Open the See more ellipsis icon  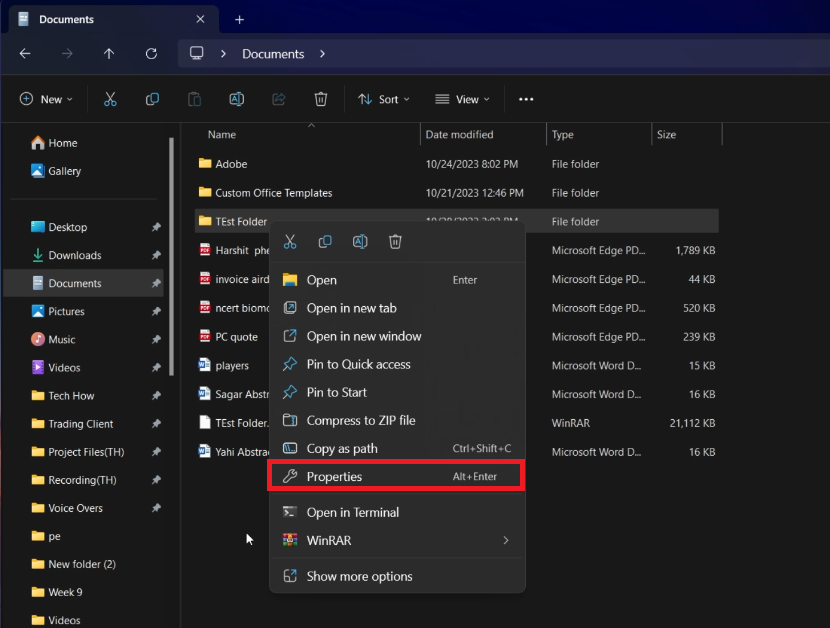click(526, 99)
